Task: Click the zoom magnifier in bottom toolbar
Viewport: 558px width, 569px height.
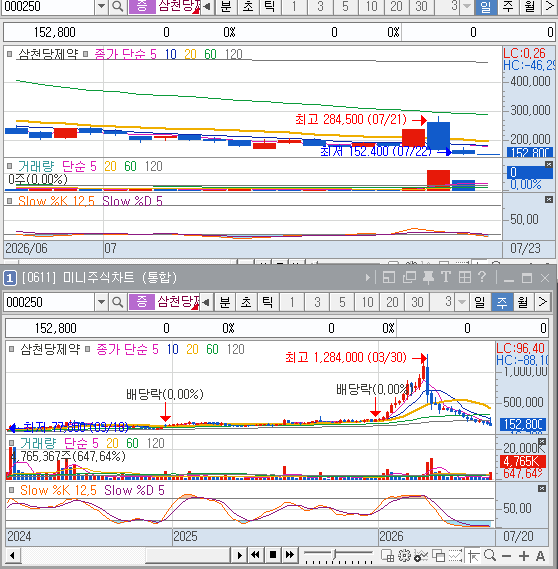Action: click(x=490, y=555)
